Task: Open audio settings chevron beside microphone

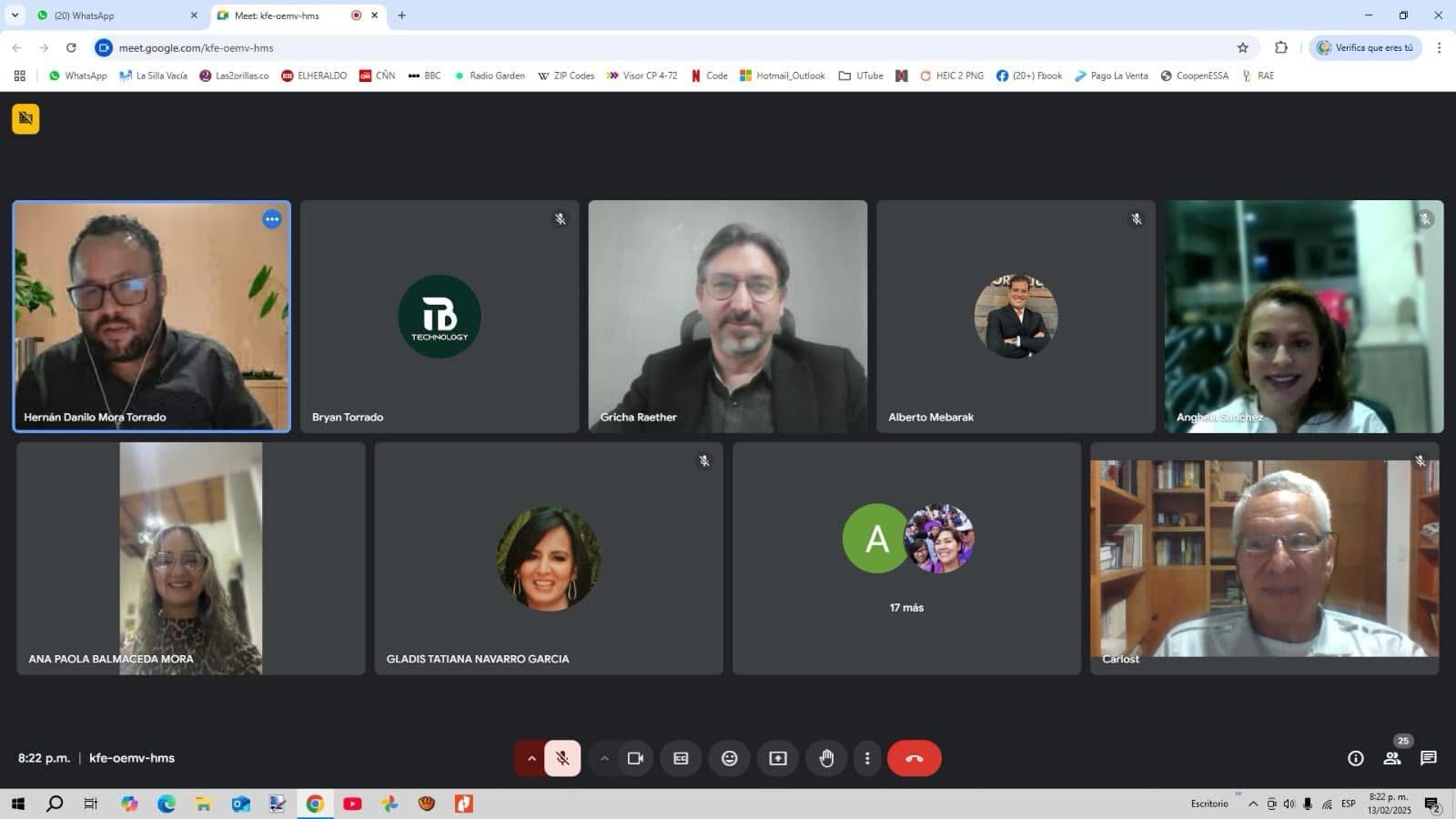Action: click(x=531, y=758)
